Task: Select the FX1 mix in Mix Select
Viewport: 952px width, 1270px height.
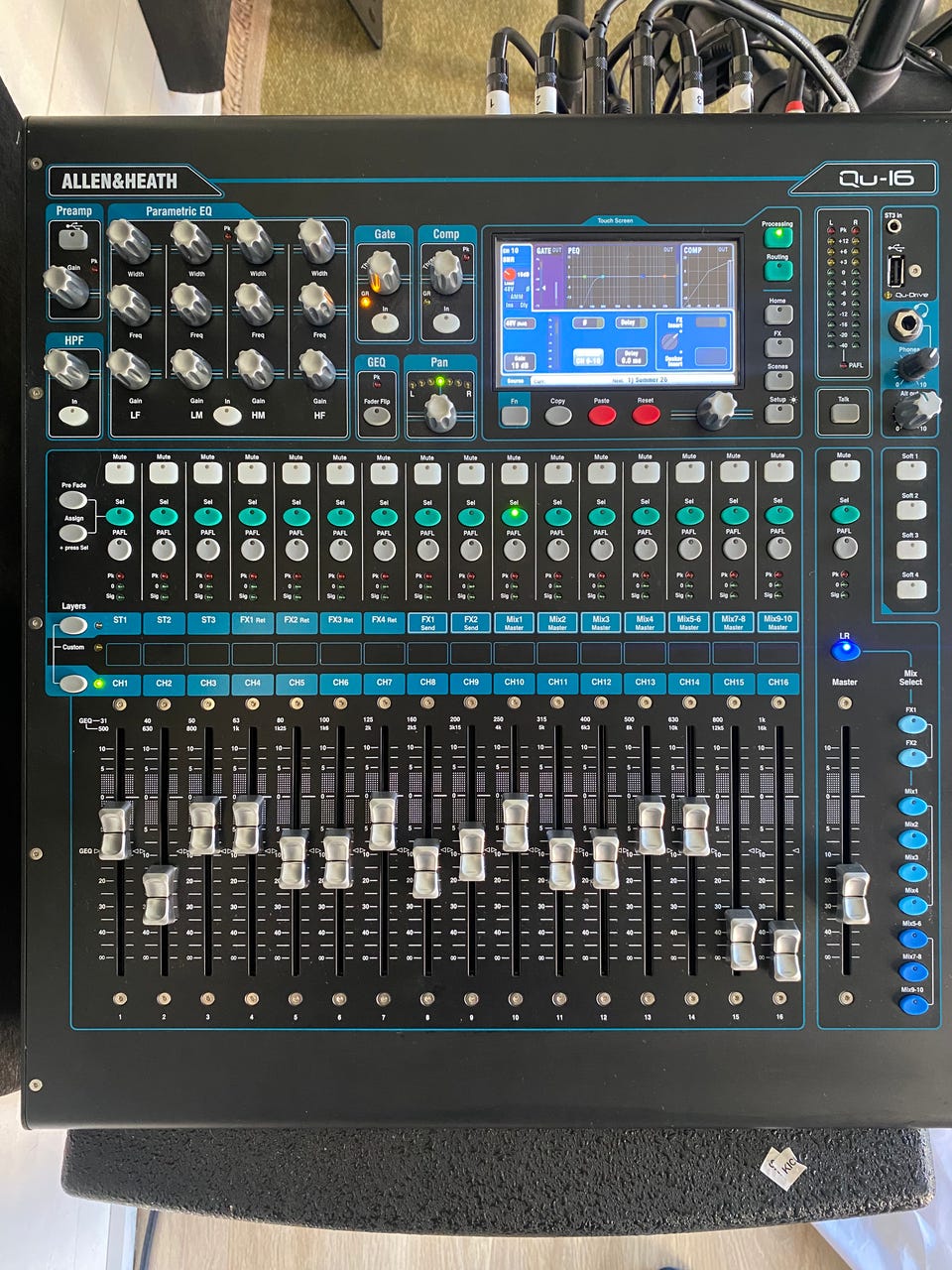Action: (x=911, y=722)
